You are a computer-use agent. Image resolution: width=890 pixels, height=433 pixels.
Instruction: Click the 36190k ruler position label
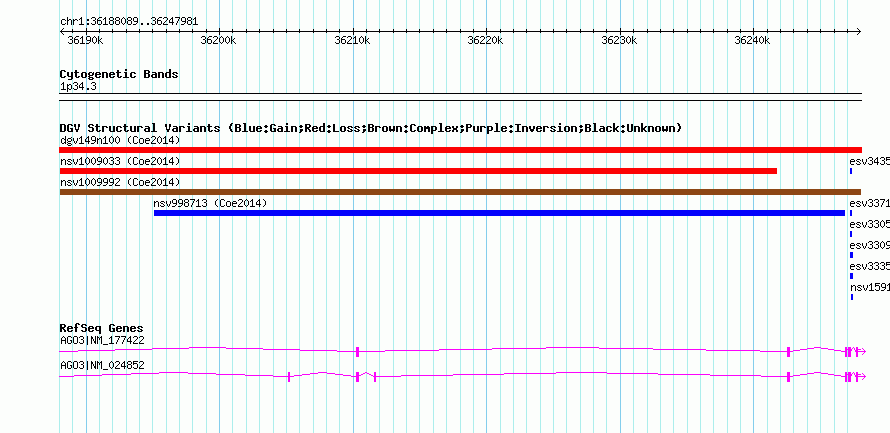coord(85,40)
